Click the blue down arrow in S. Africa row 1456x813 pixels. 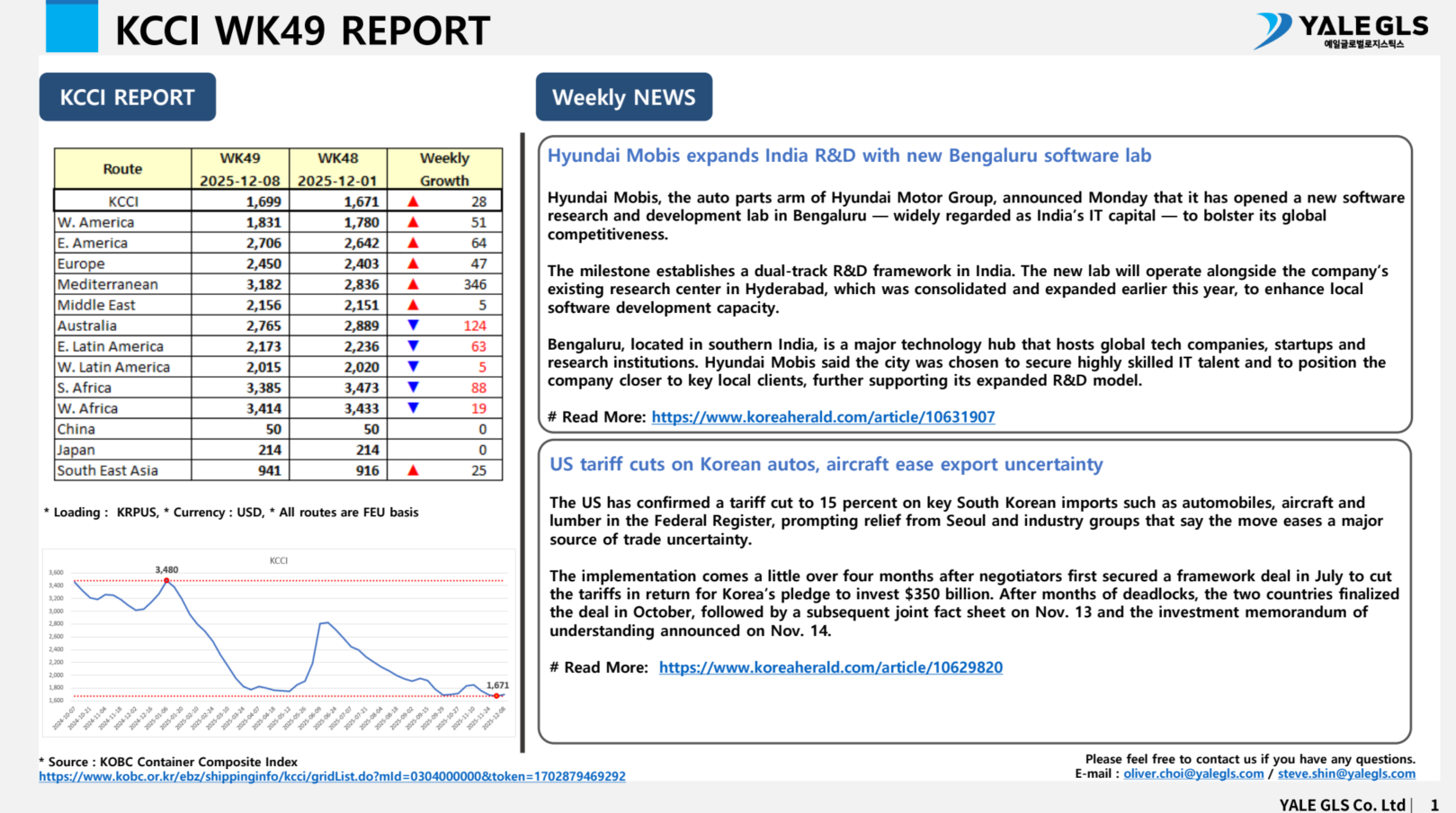tap(413, 388)
